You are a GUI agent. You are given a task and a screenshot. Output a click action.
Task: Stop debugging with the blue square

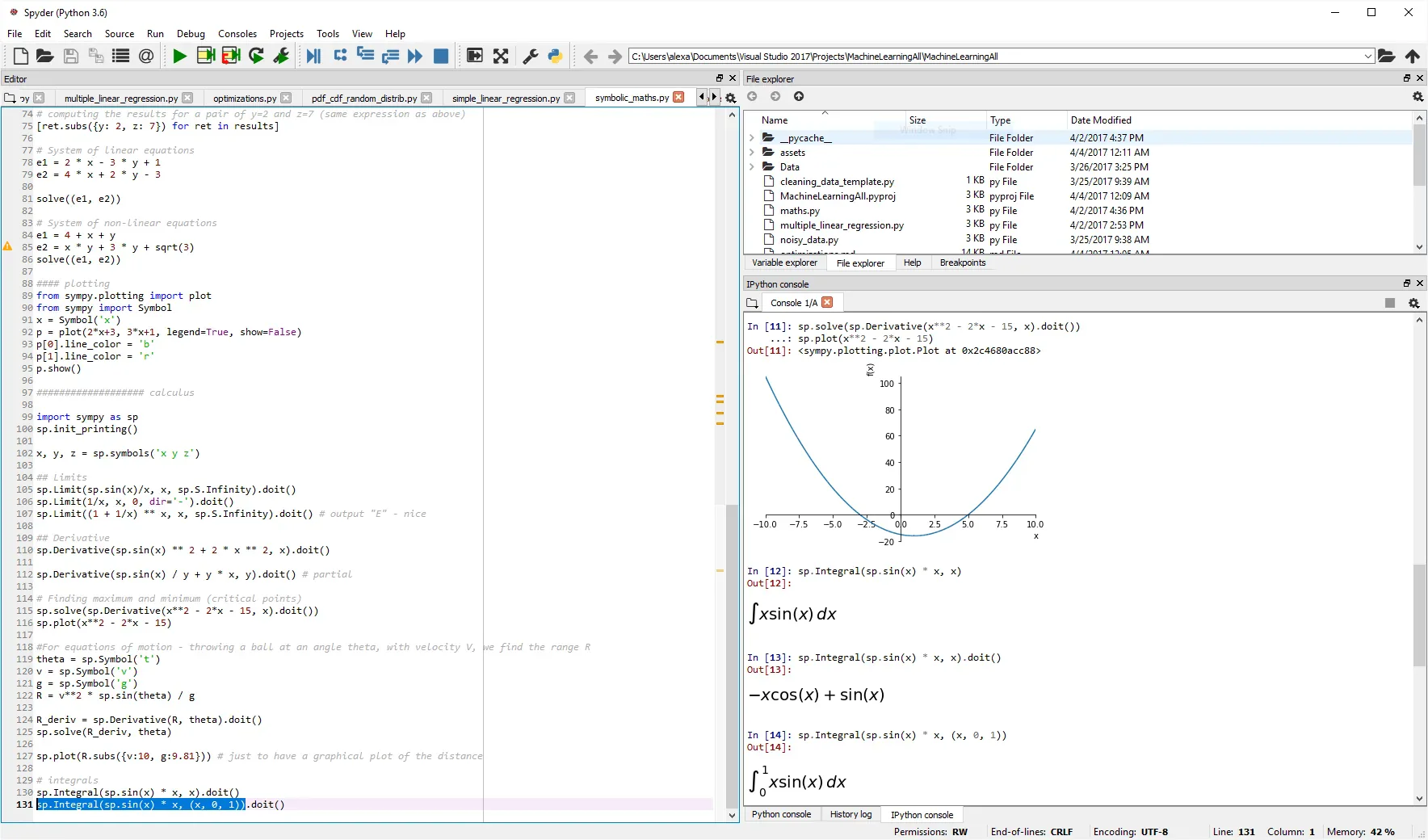tap(441, 56)
